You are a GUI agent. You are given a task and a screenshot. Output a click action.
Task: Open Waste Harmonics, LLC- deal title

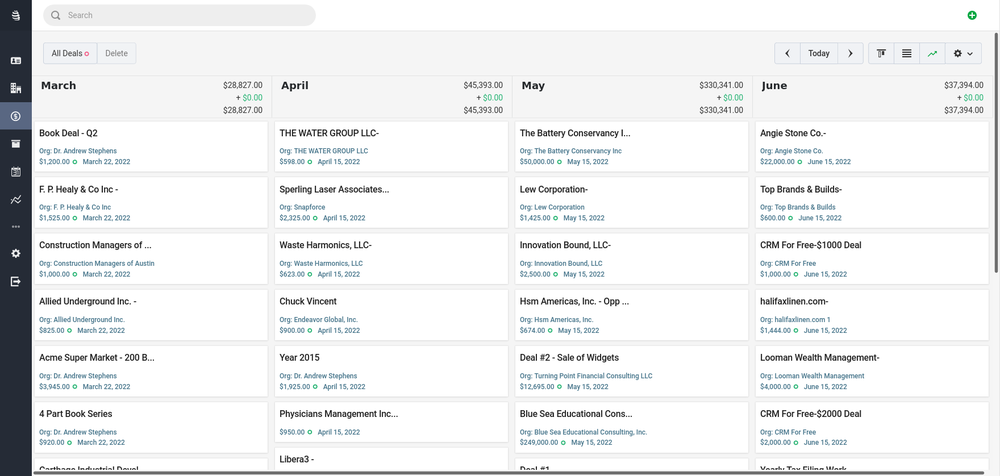(325, 245)
